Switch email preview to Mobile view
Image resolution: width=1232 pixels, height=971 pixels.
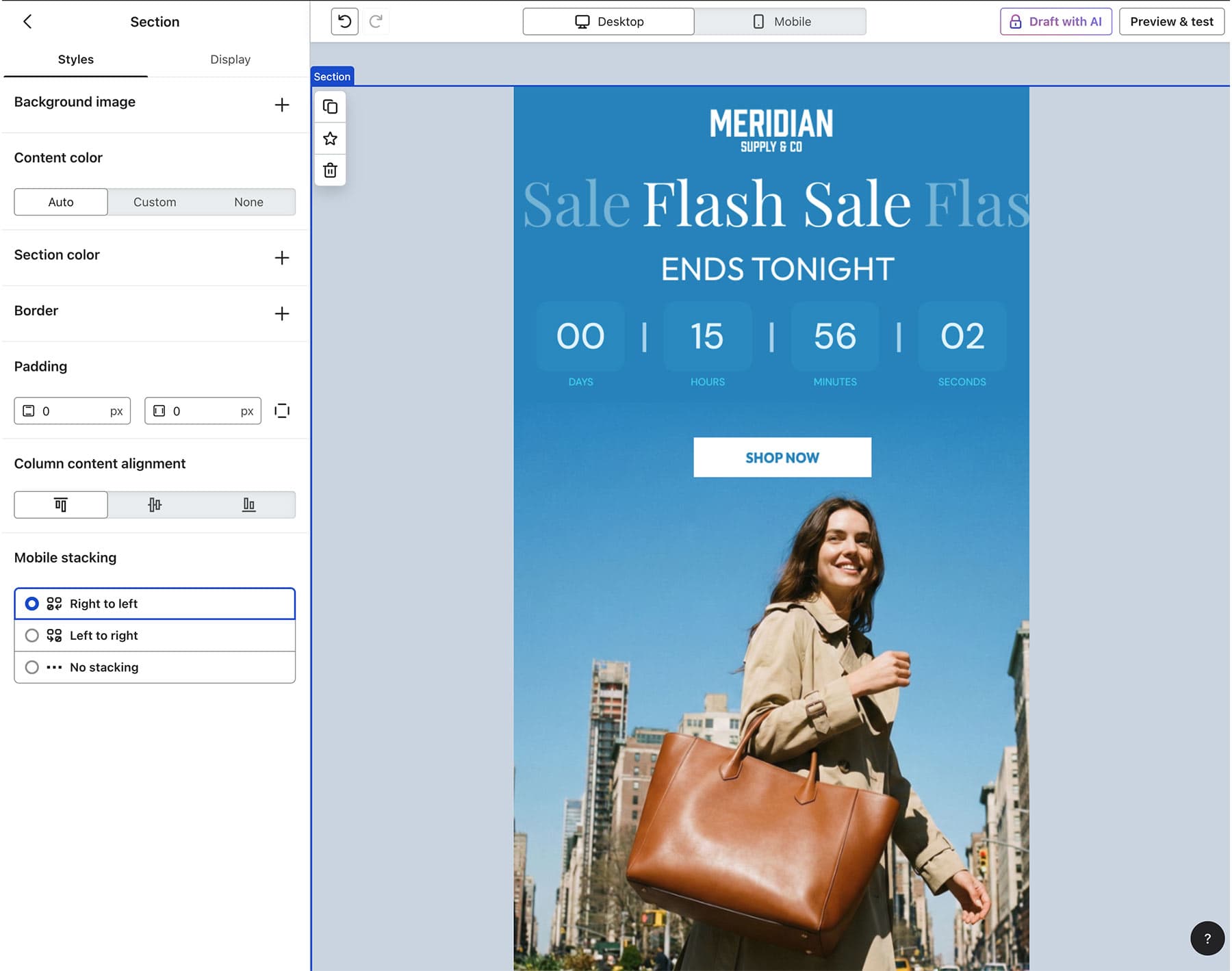click(780, 21)
